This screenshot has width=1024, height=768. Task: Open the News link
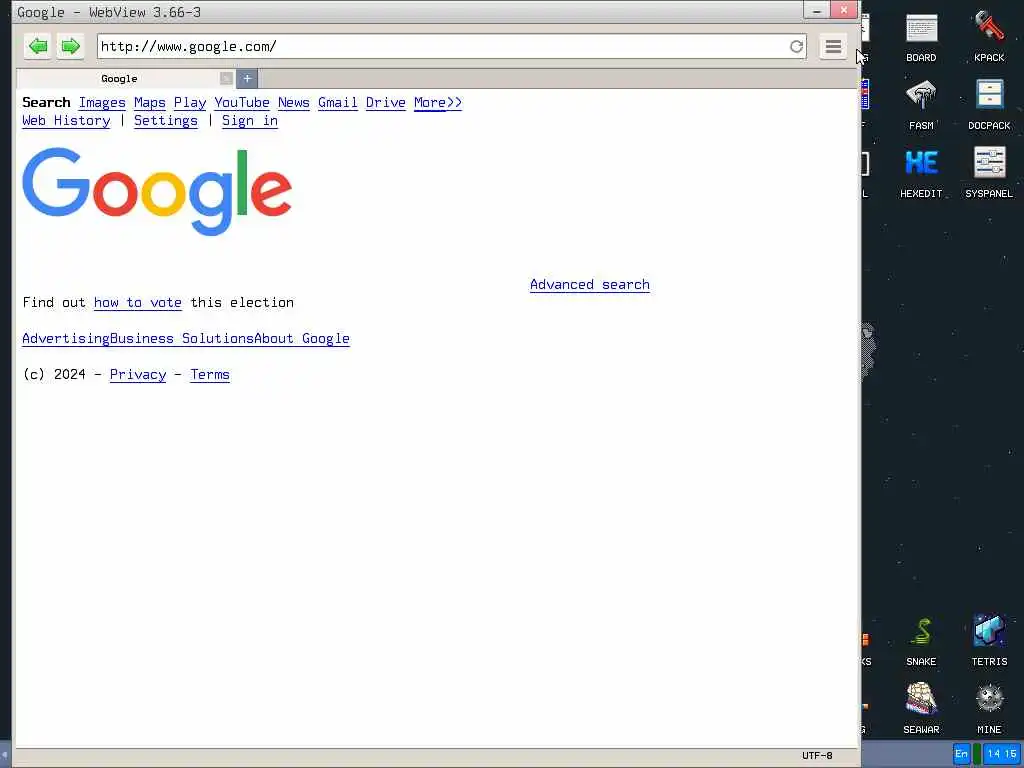[x=294, y=103]
